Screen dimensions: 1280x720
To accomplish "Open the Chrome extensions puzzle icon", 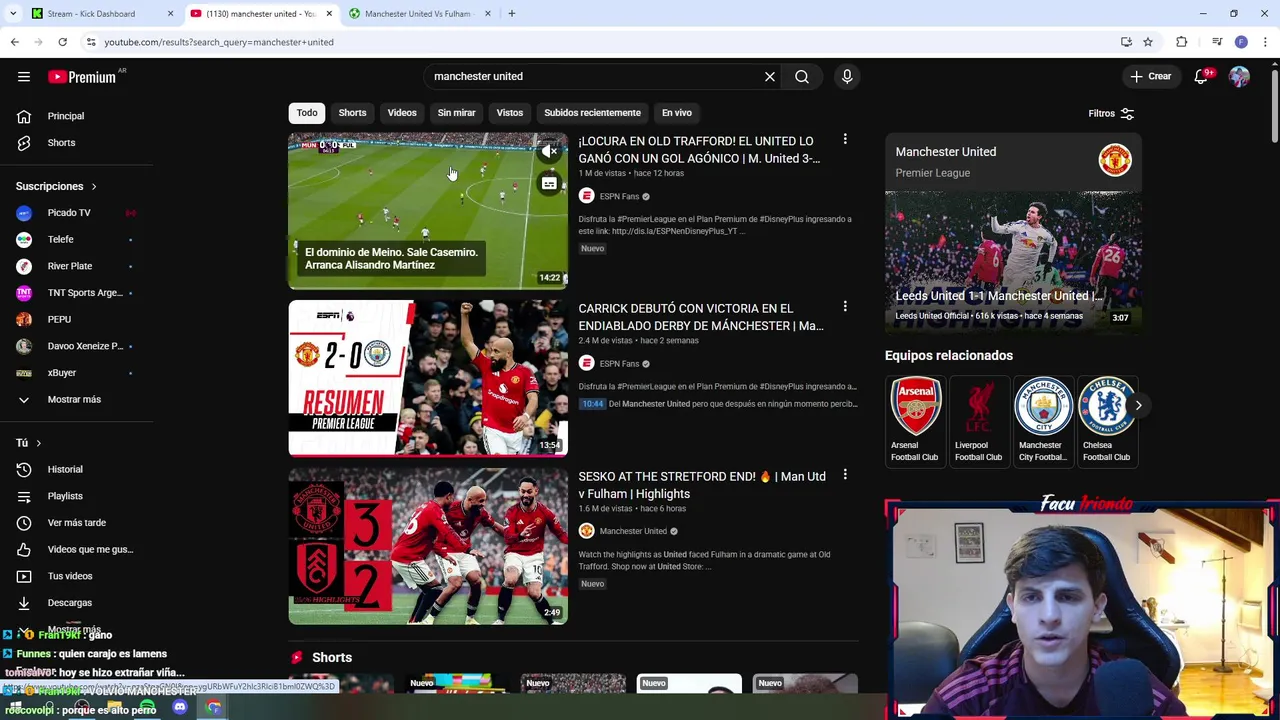I will coord(1182,42).
